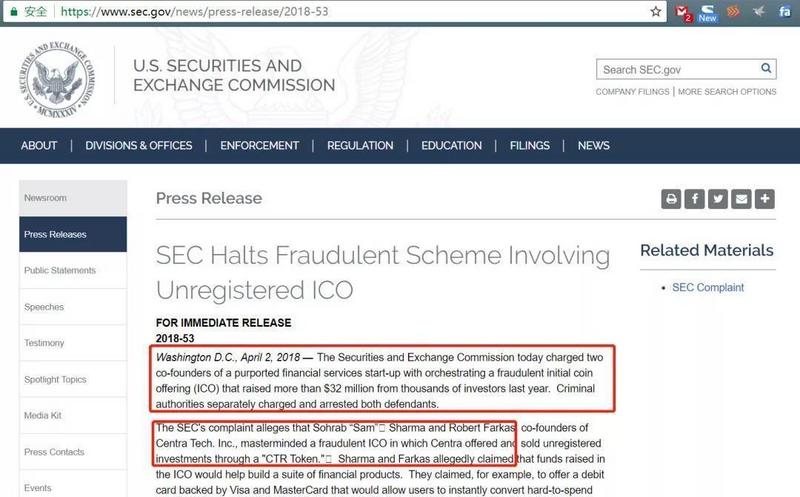Open the Gmail extension icon
Screen dimensions: 800x497
pos(683,12)
